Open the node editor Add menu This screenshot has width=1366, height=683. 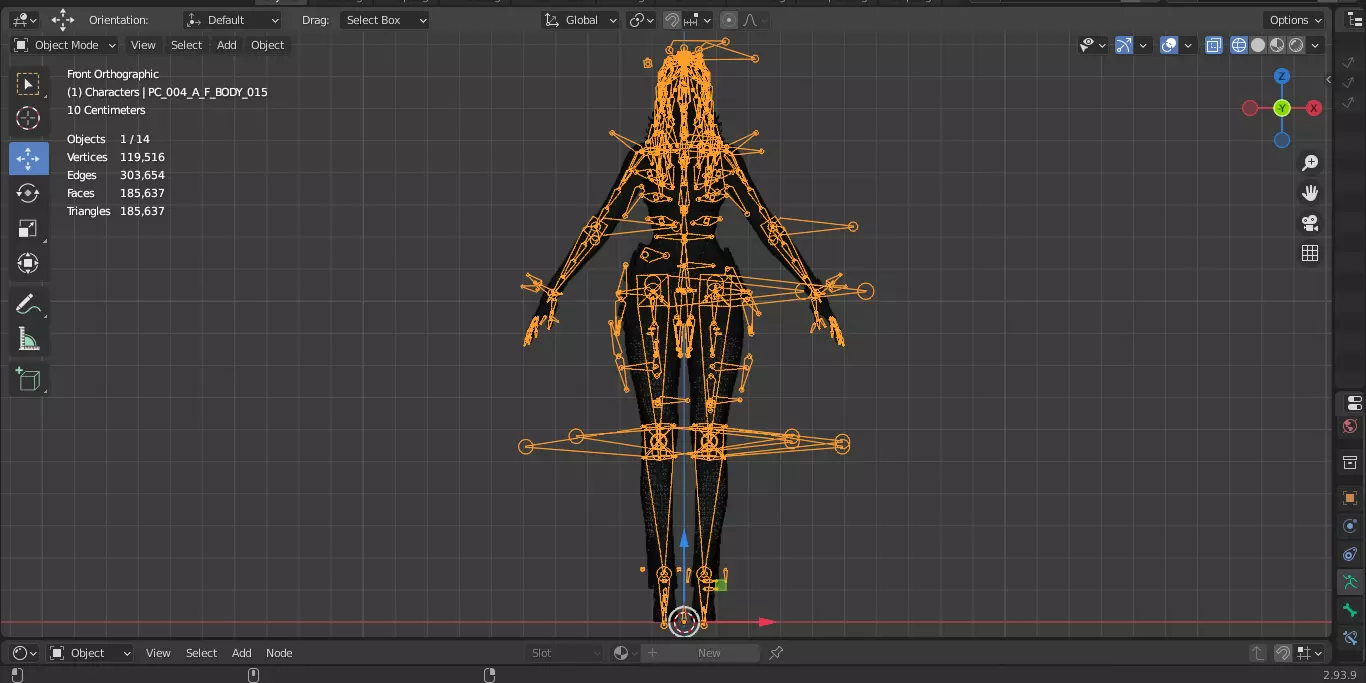click(x=242, y=653)
